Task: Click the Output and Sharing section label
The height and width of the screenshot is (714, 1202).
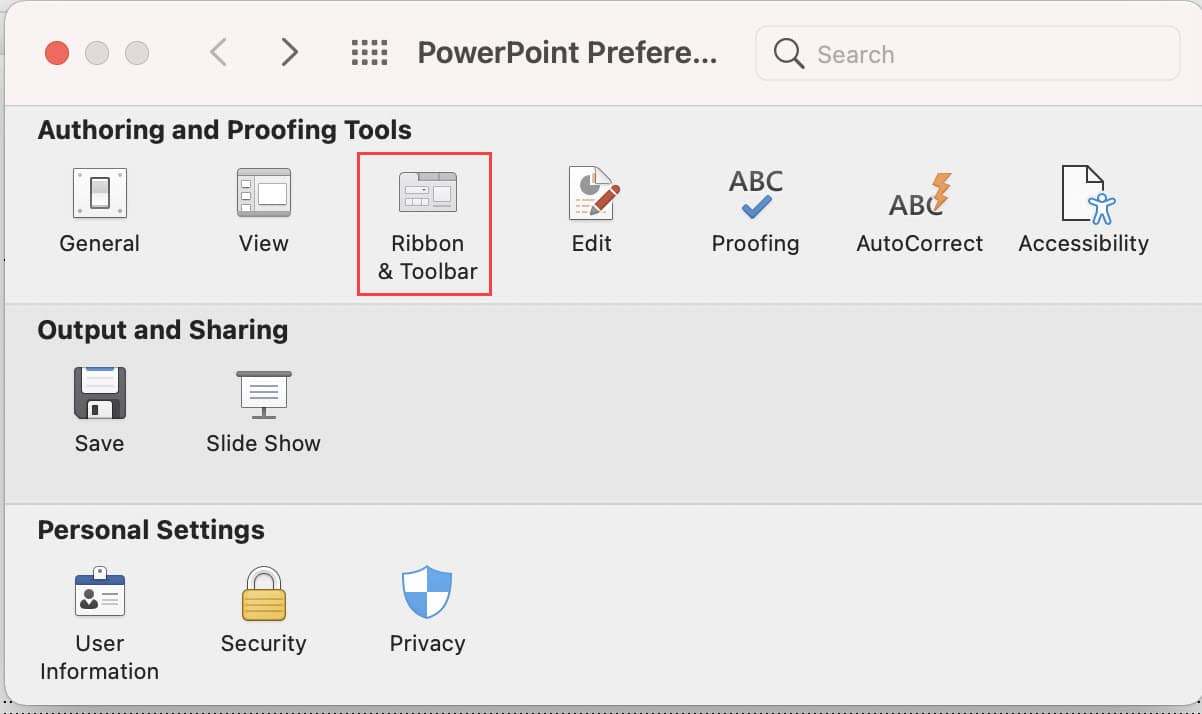Action: (x=162, y=330)
